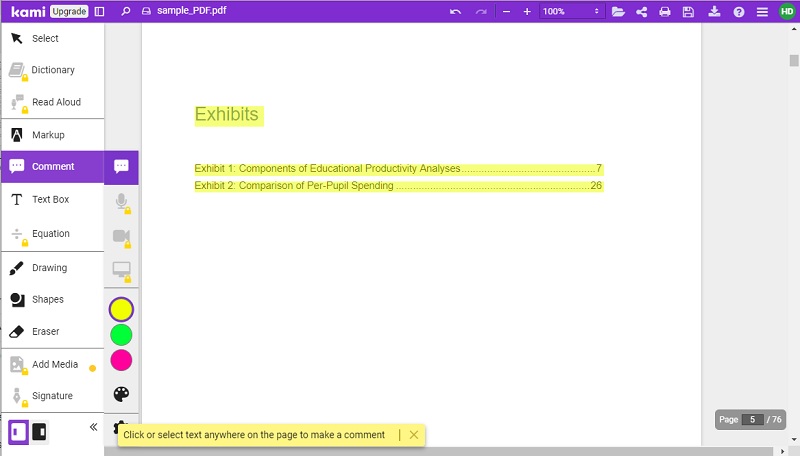Click the locked video comment camera
Screen dimensions: 800x456
[x=121, y=237]
